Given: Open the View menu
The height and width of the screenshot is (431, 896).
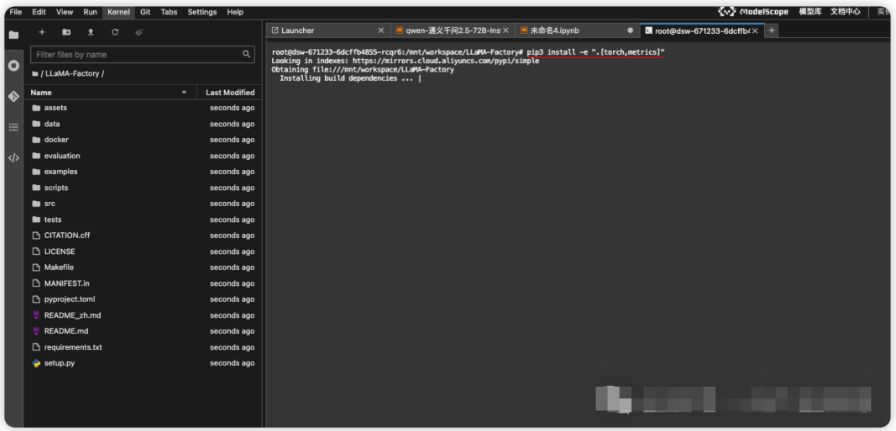Looking at the screenshot, I should (65, 11).
